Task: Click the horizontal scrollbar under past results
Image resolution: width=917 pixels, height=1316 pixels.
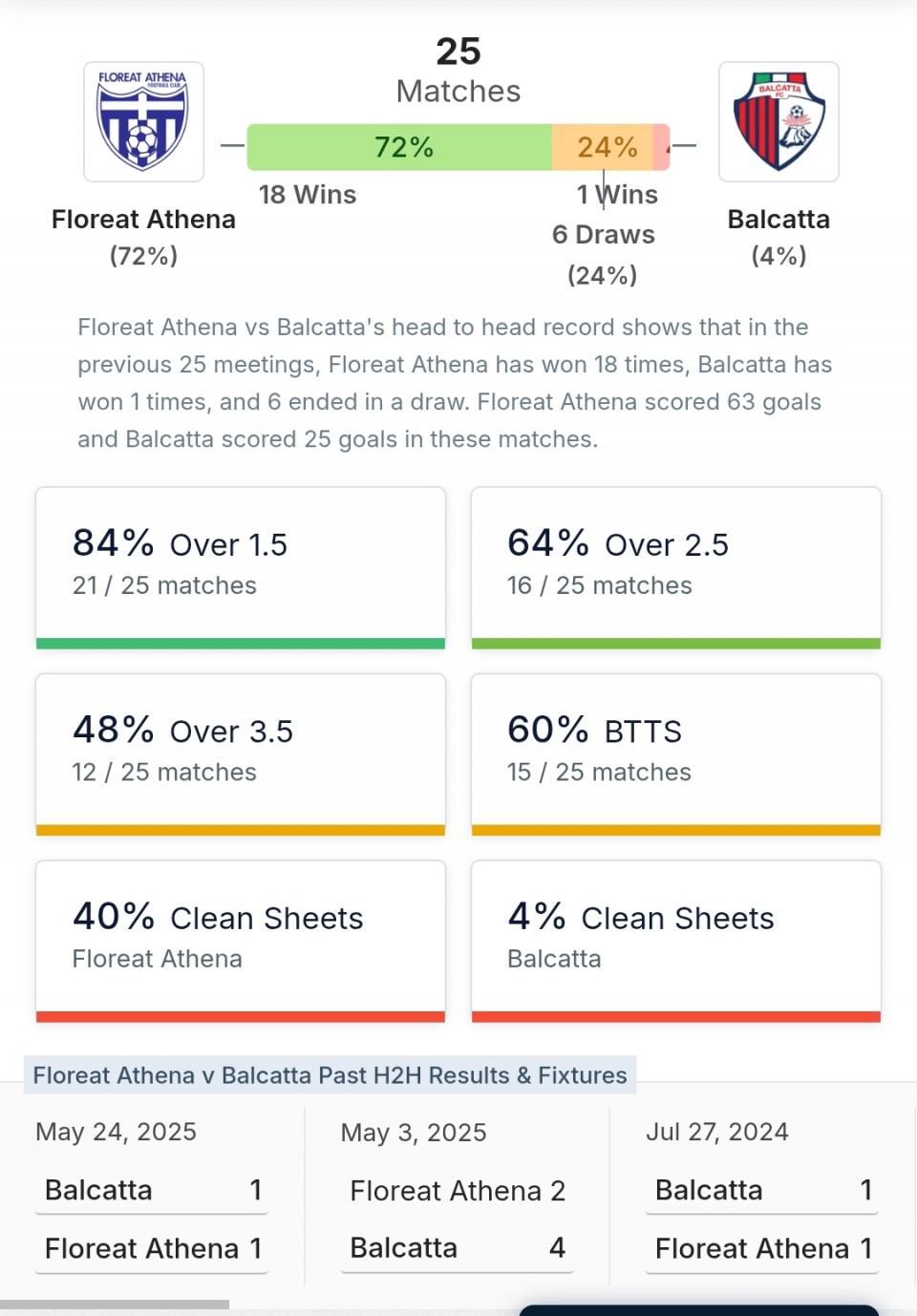Action: pos(115,1305)
